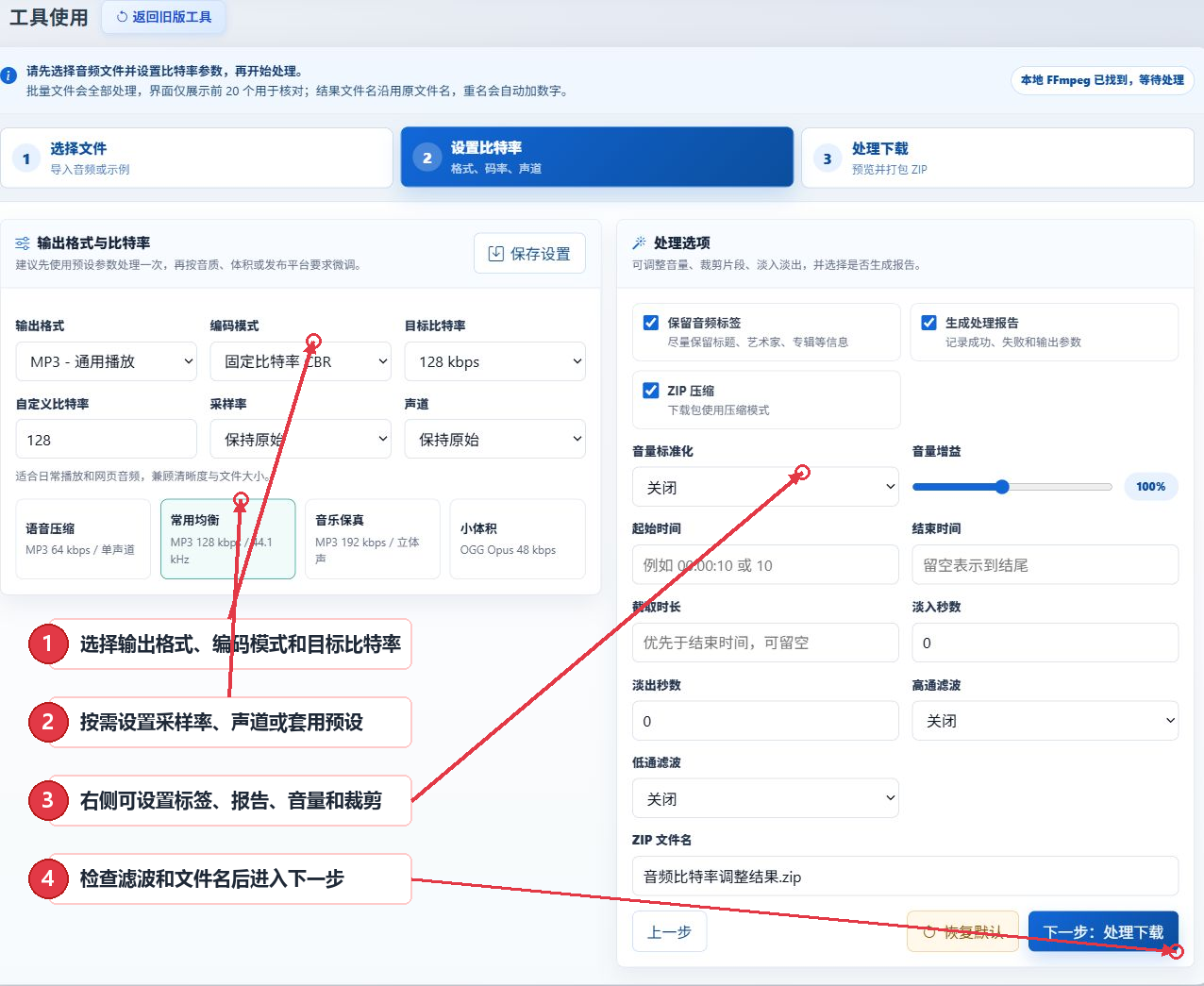Toggle ZIP 压缩 checkbox
This screenshot has height=986, width=1204.
click(x=651, y=391)
